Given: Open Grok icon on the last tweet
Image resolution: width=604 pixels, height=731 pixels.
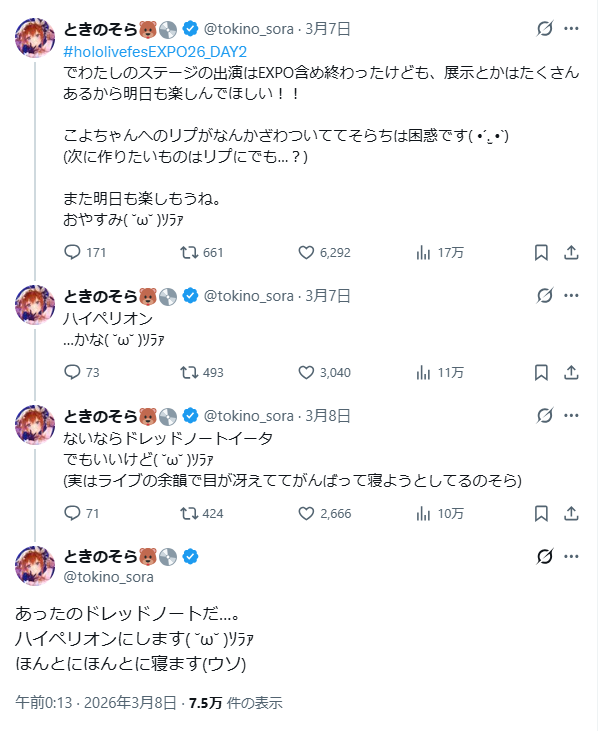Looking at the screenshot, I should [545, 557].
